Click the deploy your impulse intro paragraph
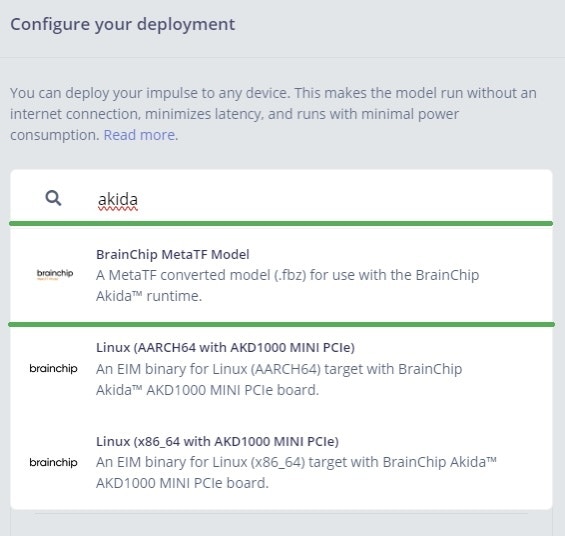565x536 pixels. point(273,114)
